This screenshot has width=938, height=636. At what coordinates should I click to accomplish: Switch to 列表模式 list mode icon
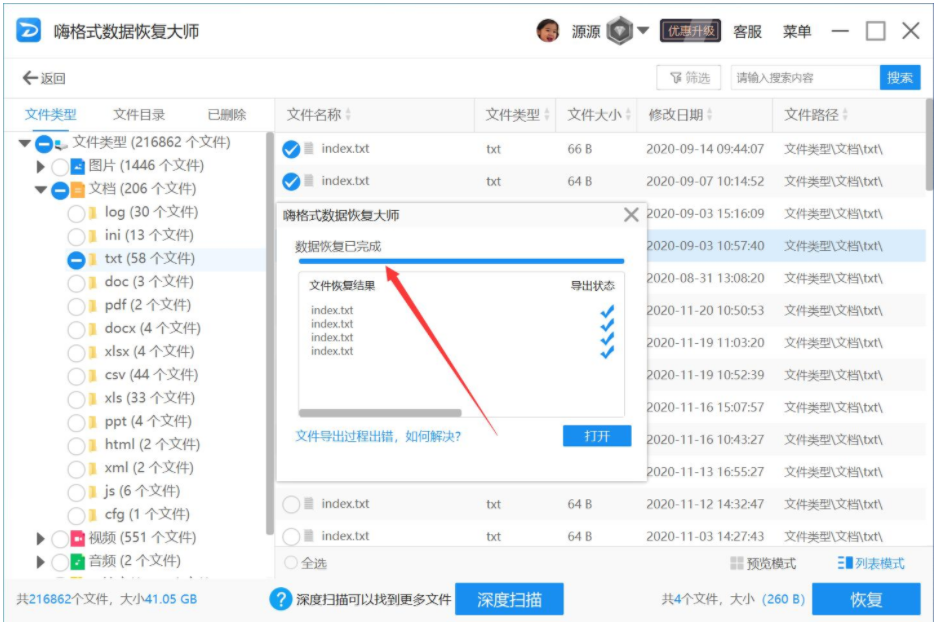tap(845, 563)
